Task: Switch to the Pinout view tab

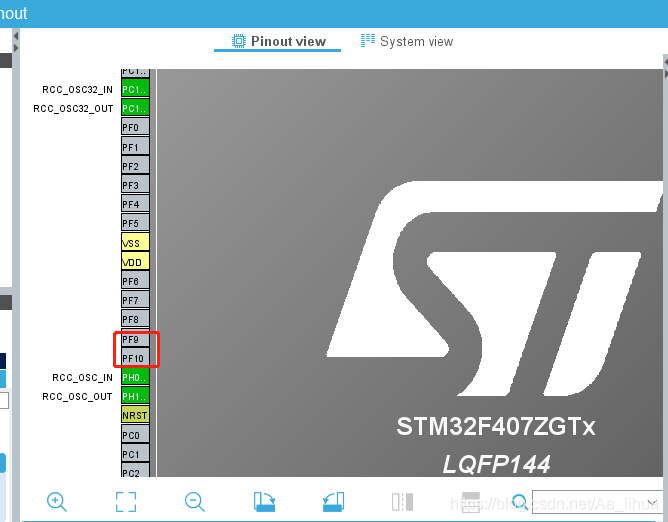Action: click(x=279, y=41)
